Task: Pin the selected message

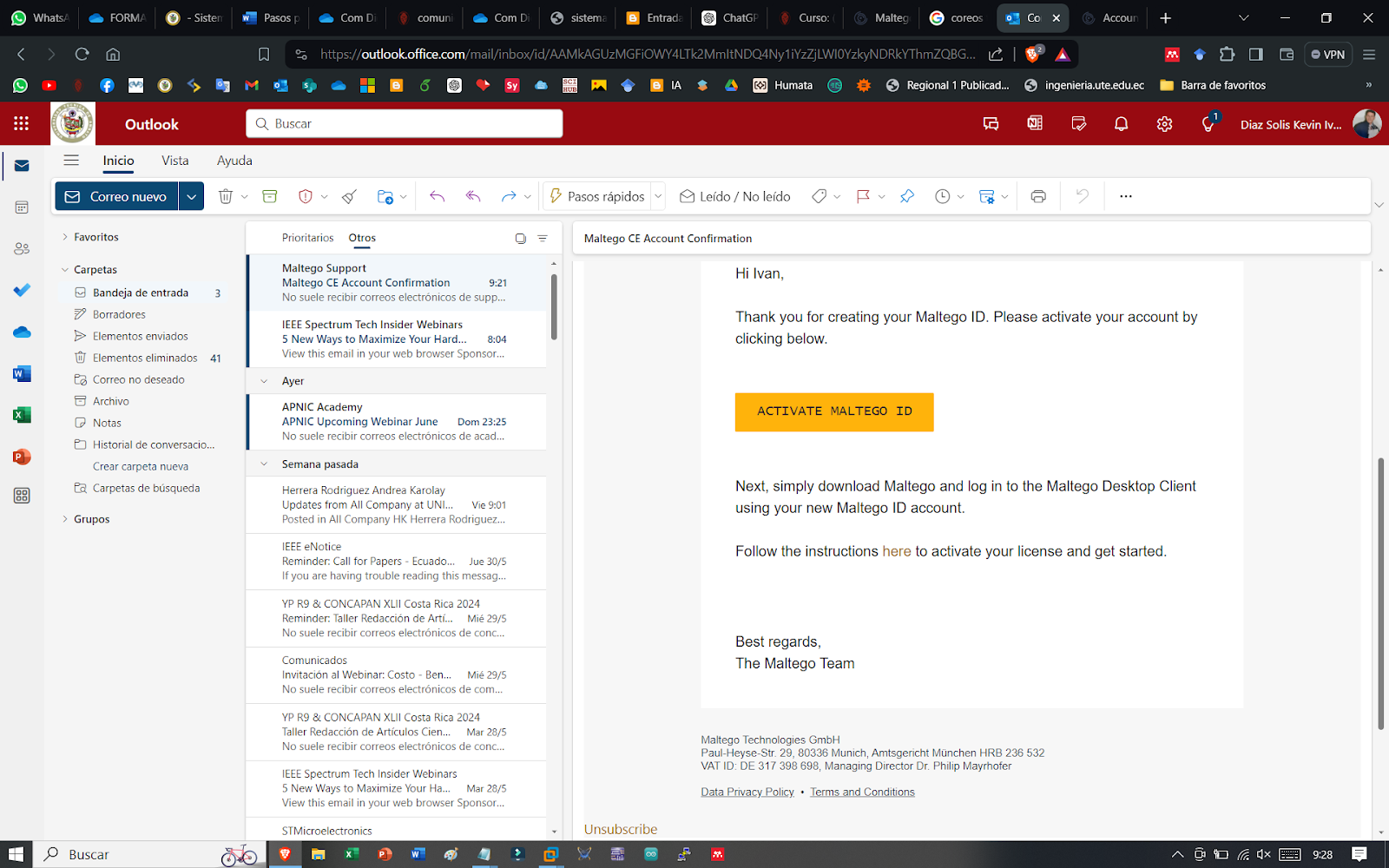Action: coord(907,196)
